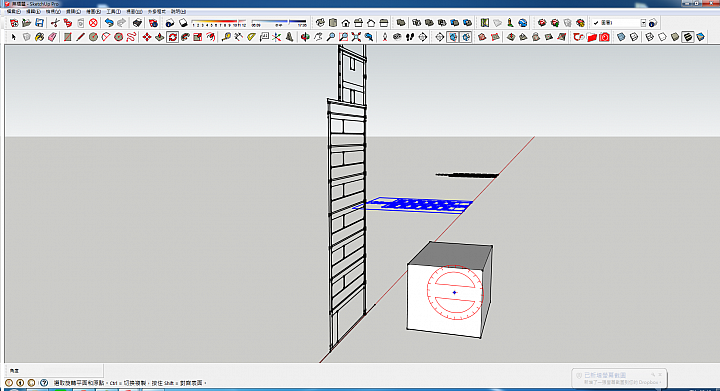Click the active Rotate tool icon

173,37
